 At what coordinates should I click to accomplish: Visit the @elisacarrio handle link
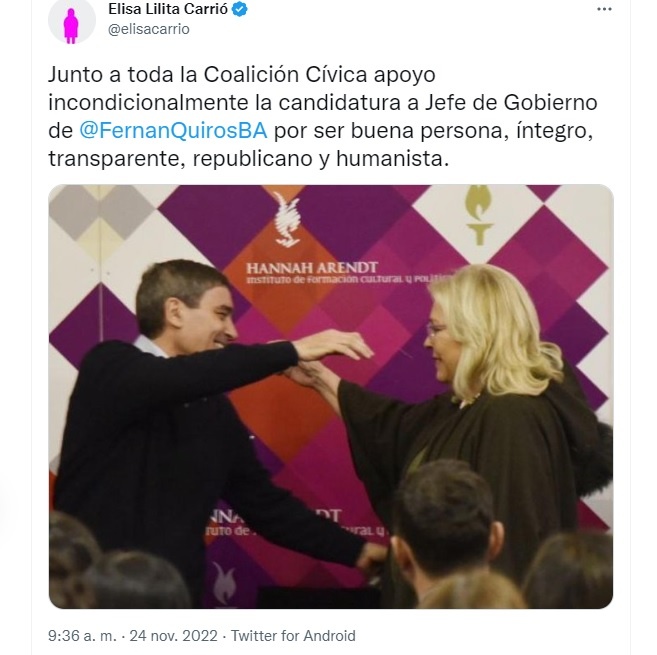click(x=149, y=29)
